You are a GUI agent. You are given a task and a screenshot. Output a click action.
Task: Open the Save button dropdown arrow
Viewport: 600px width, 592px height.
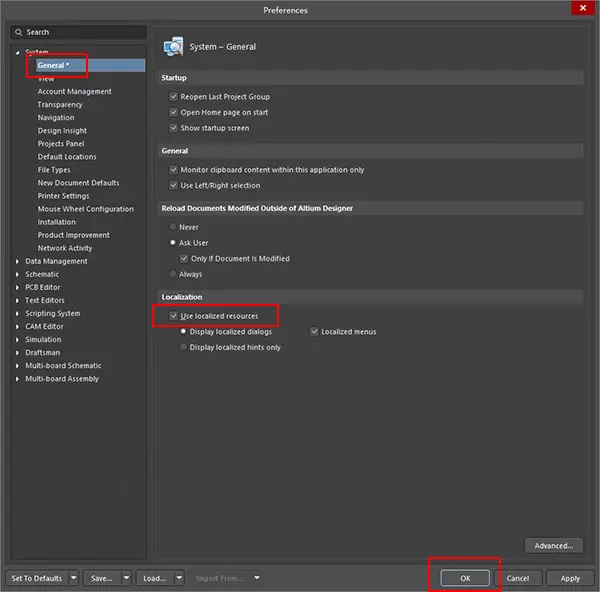coord(126,578)
